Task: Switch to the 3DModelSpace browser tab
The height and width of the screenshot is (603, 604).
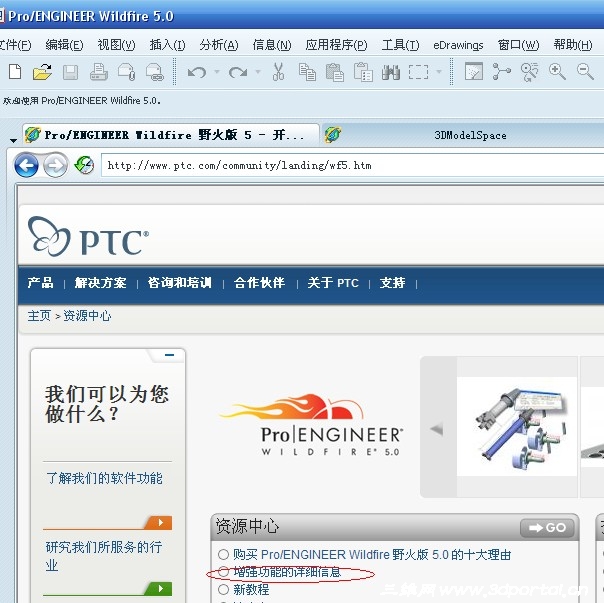Action: pyautogui.click(x=462, y=135)
